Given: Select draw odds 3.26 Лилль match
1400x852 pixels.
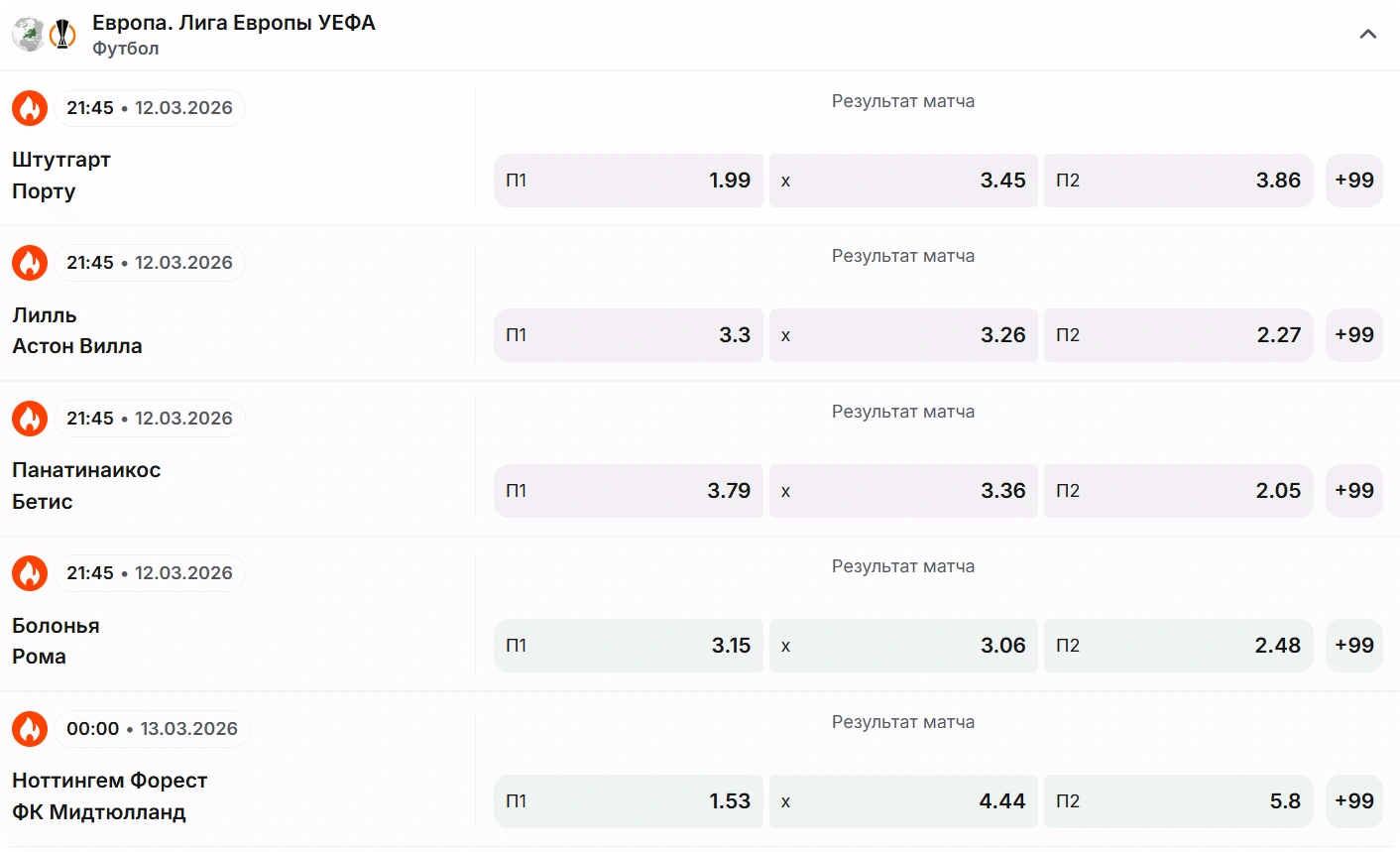Looking at the screenshot, I should [903, 335].
